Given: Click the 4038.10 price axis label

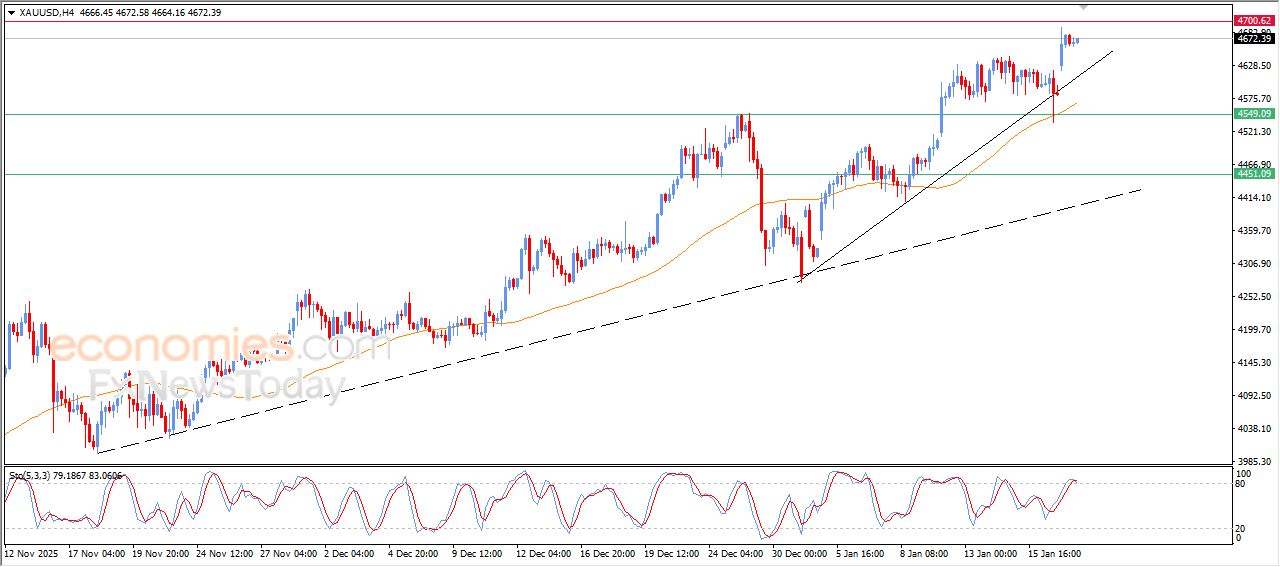Looking at the screenshot, I should (1253, 429).
